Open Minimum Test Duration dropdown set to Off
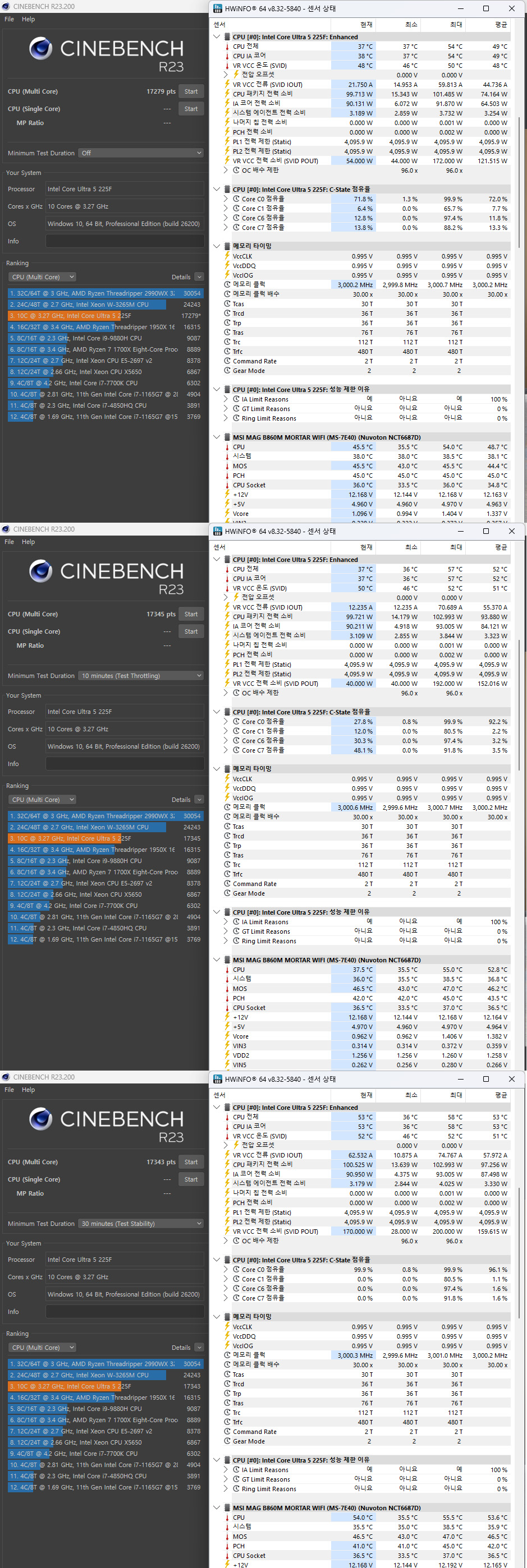The image size is (527, 1568). pos(141,153)
